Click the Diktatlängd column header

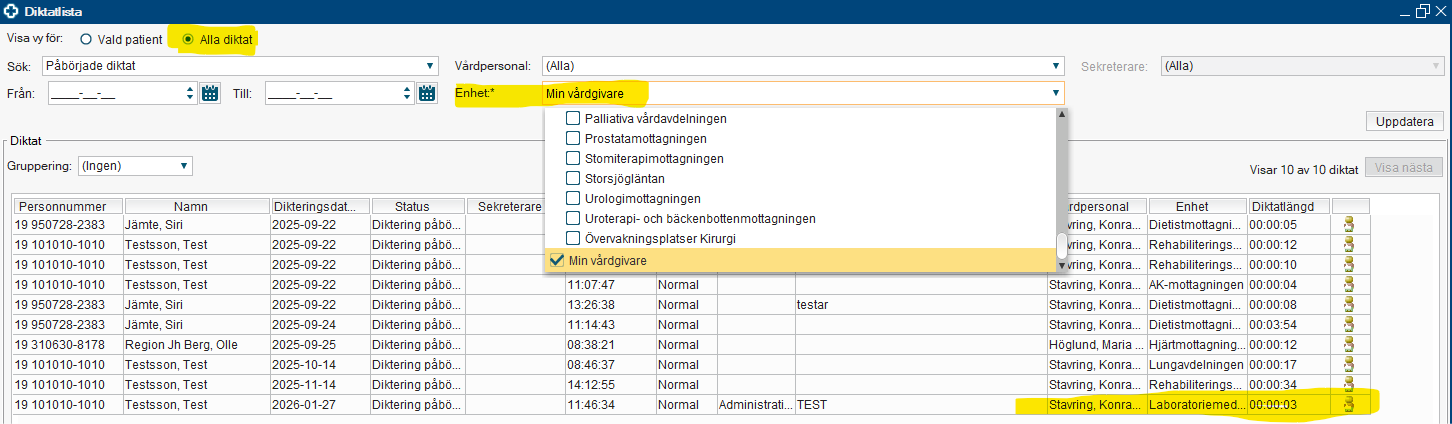point(1289,206)
